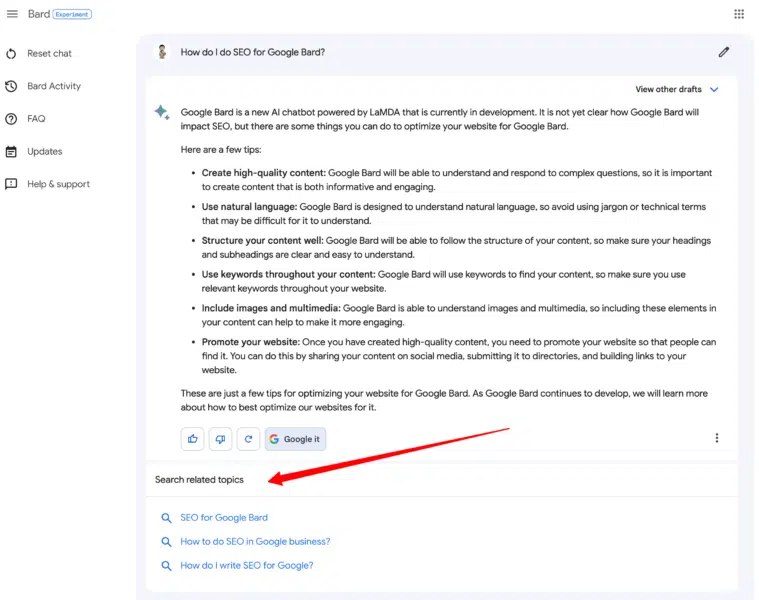This screenshot has height=600, width=759.
Task: Open How to do SEO in Google business link
Action: pyautogui.click(x=255, y=541)
